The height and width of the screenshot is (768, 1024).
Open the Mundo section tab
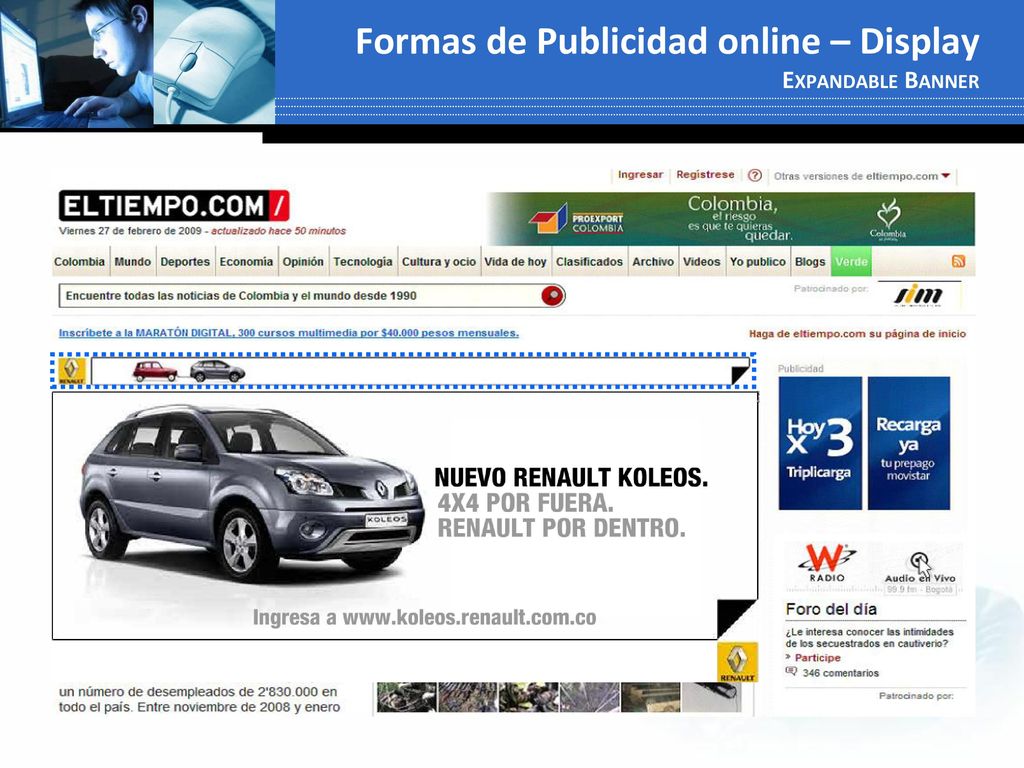133,262
